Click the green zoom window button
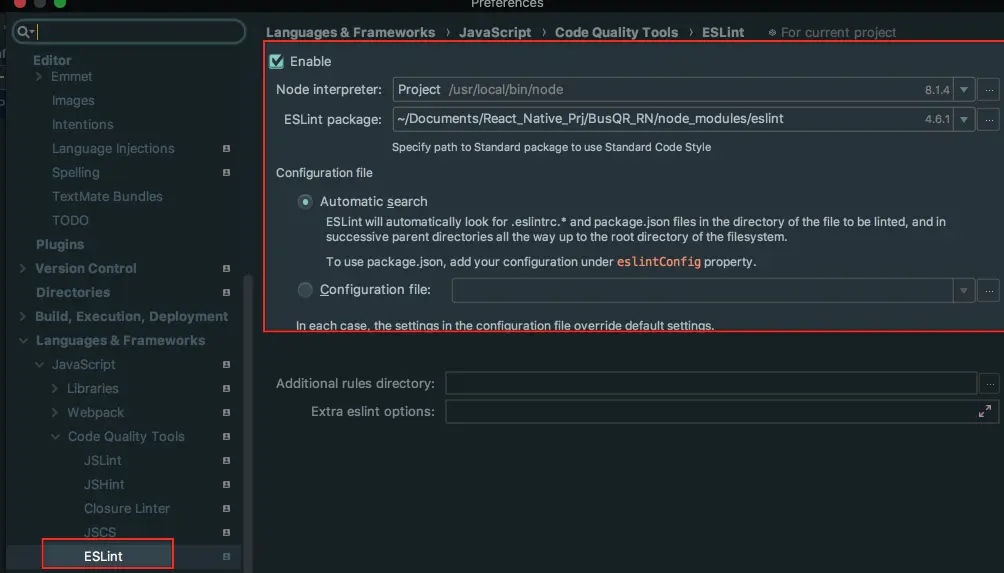1004x573 pixels. (x=60, y=3)
